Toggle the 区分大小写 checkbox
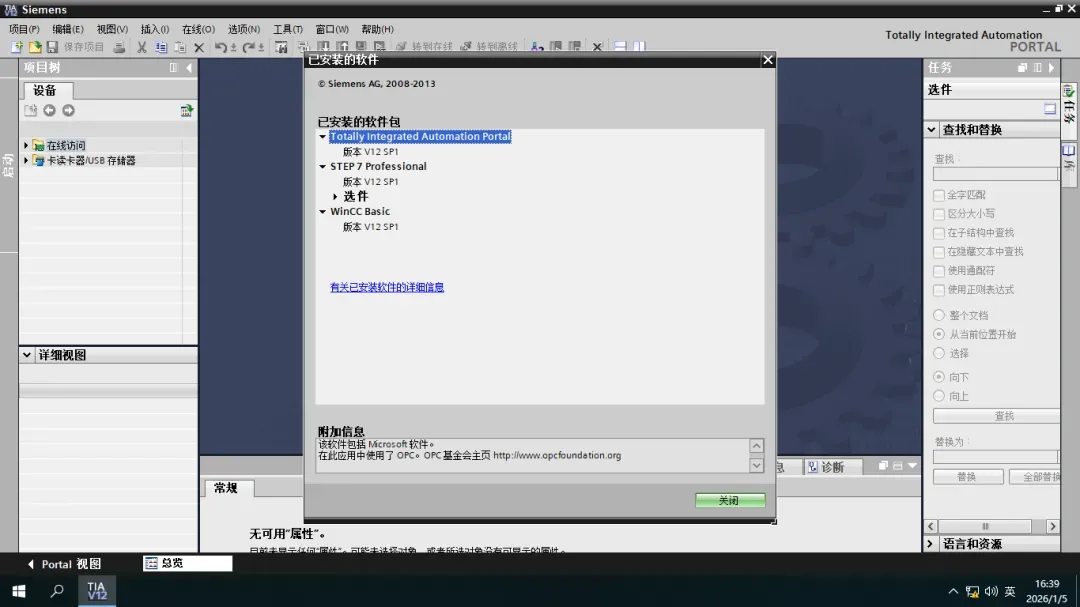The width and height of the screenshot is (1080, 607). point(939,214)
